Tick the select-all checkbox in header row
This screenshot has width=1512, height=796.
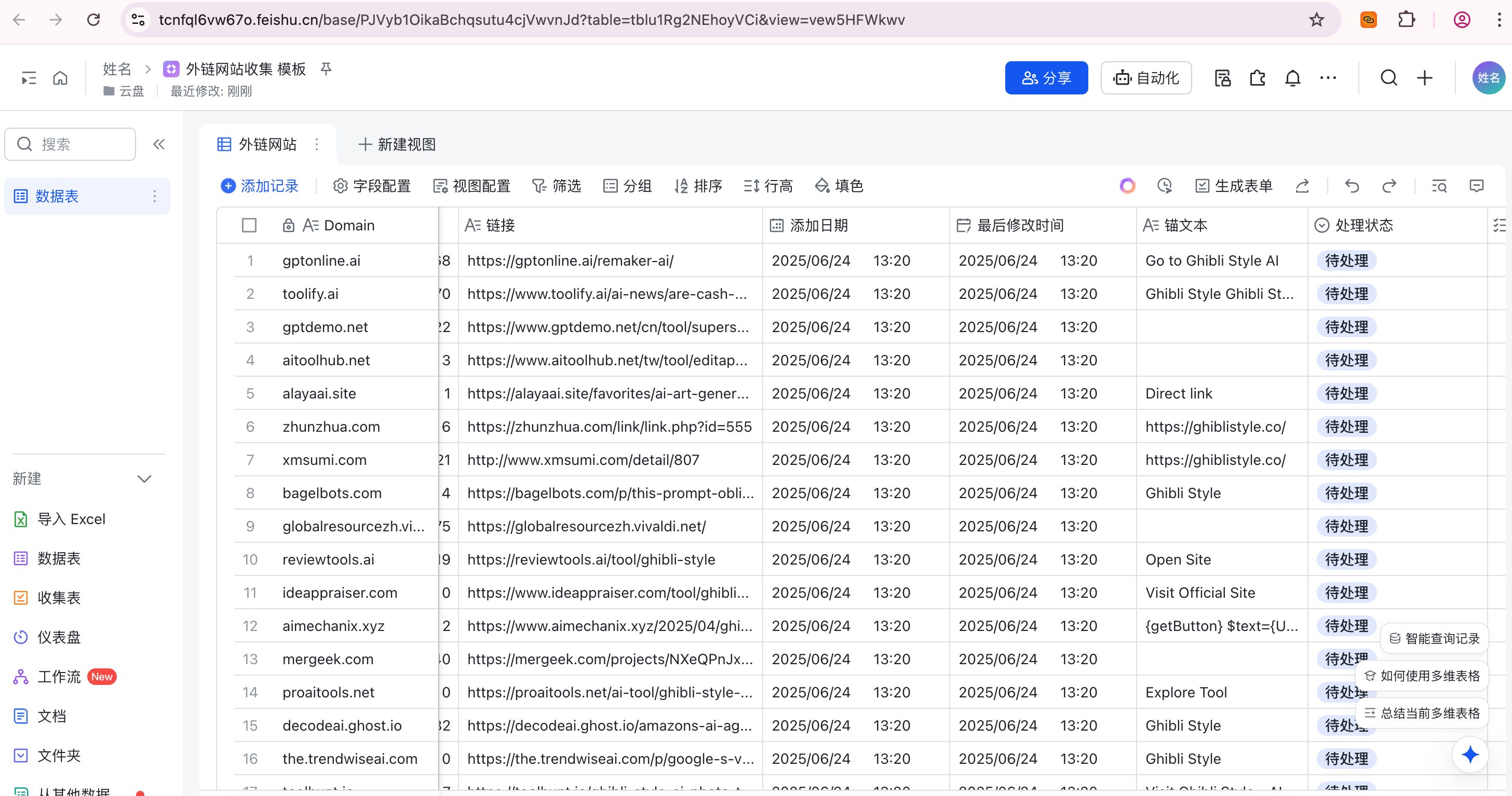pos(249,225)
